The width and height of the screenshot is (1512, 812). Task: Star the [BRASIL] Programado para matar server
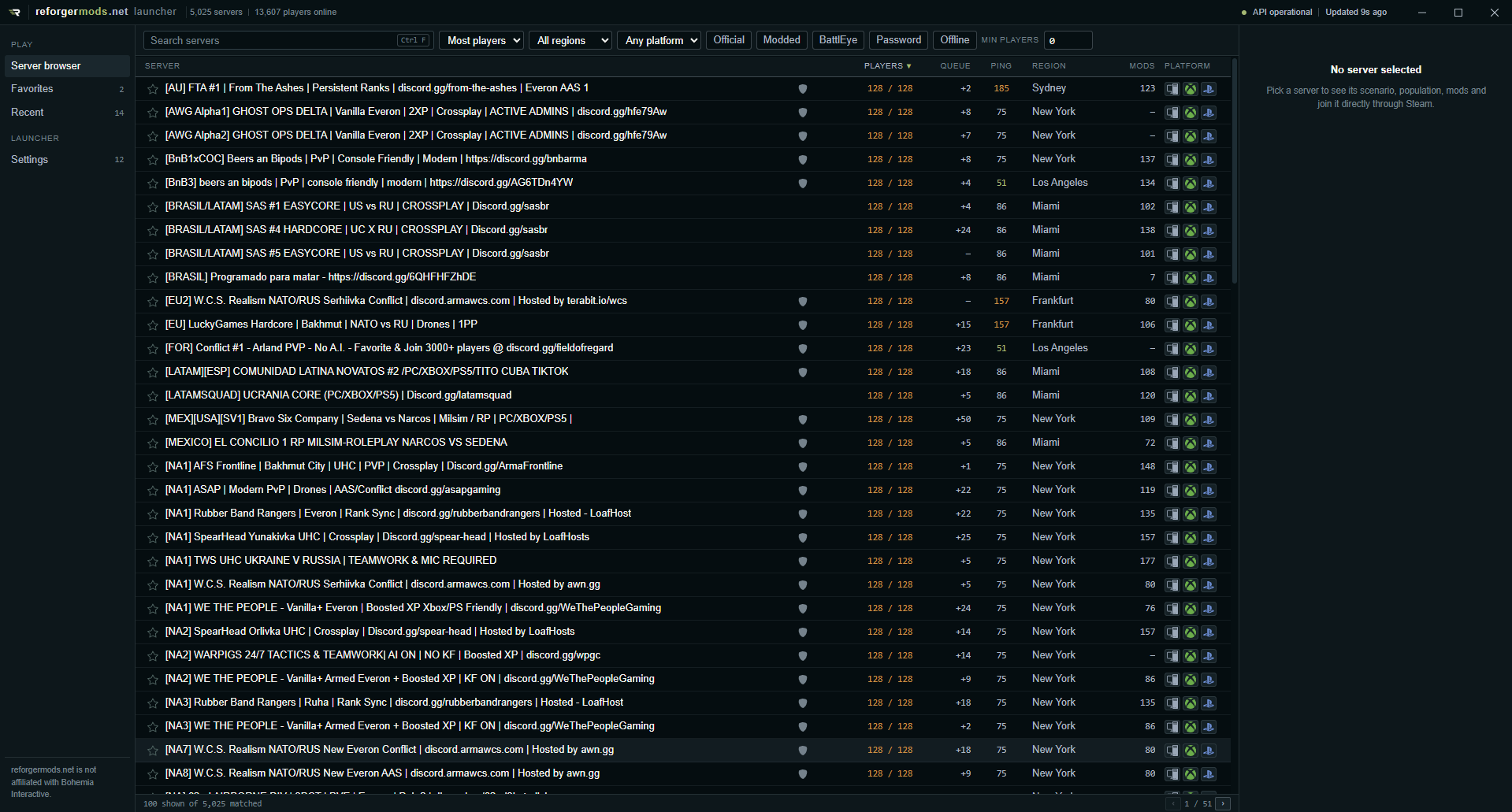pos(153,278)
